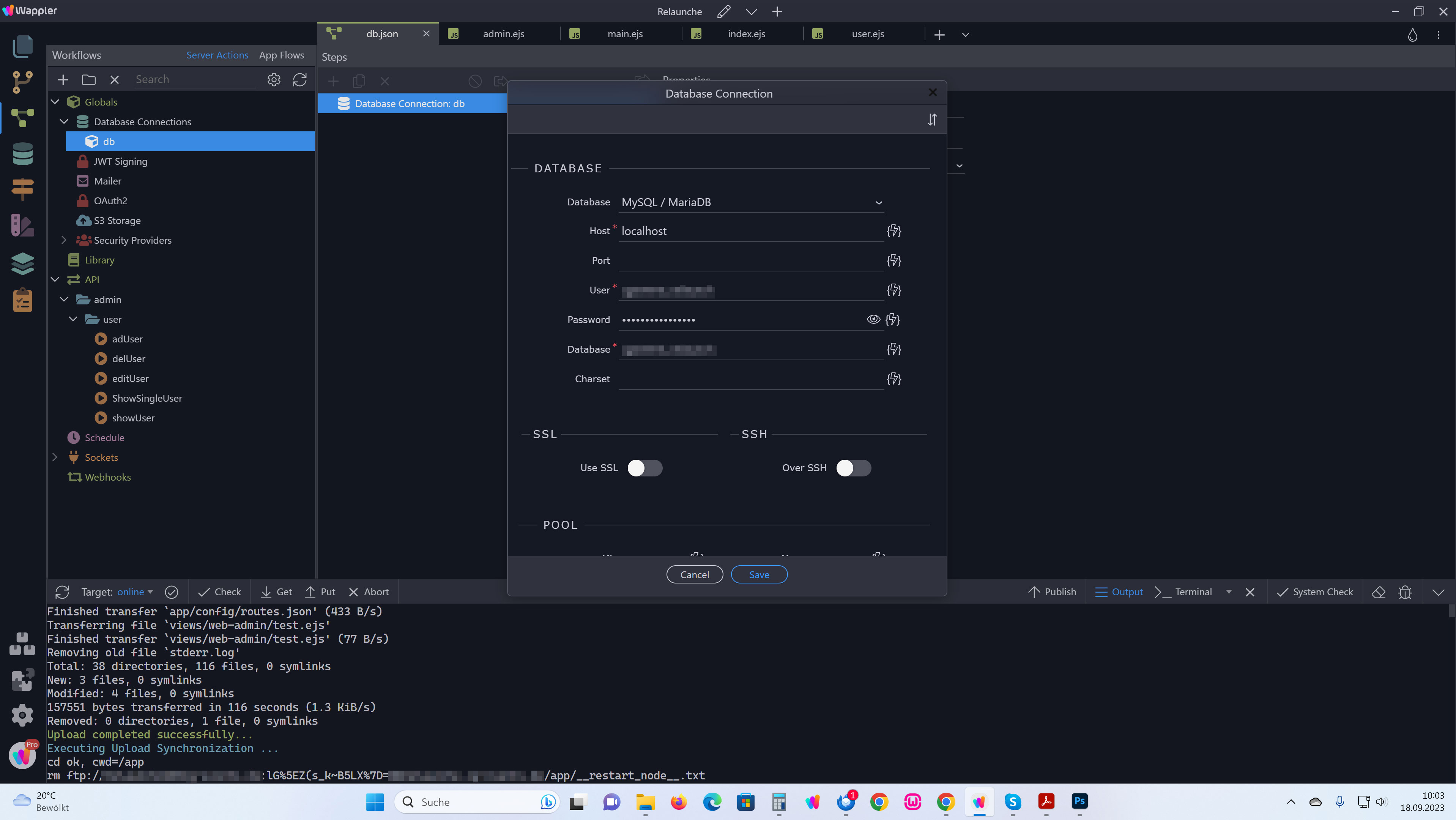This screenshot has width=1456, height=820.
Task: Switch to the admin.ejs tab
Action: pyautogui.click(x=503, y=34)
